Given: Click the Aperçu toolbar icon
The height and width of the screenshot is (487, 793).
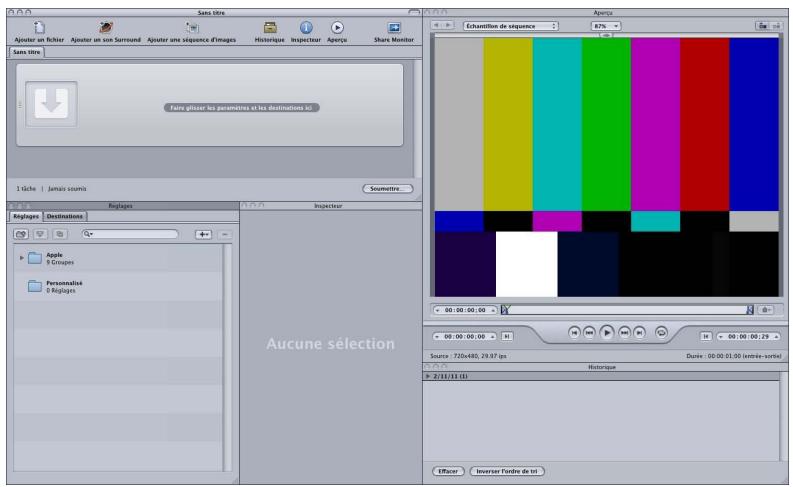Looking at the screenshot, I should pyautogui.click(x=338, y=25).
